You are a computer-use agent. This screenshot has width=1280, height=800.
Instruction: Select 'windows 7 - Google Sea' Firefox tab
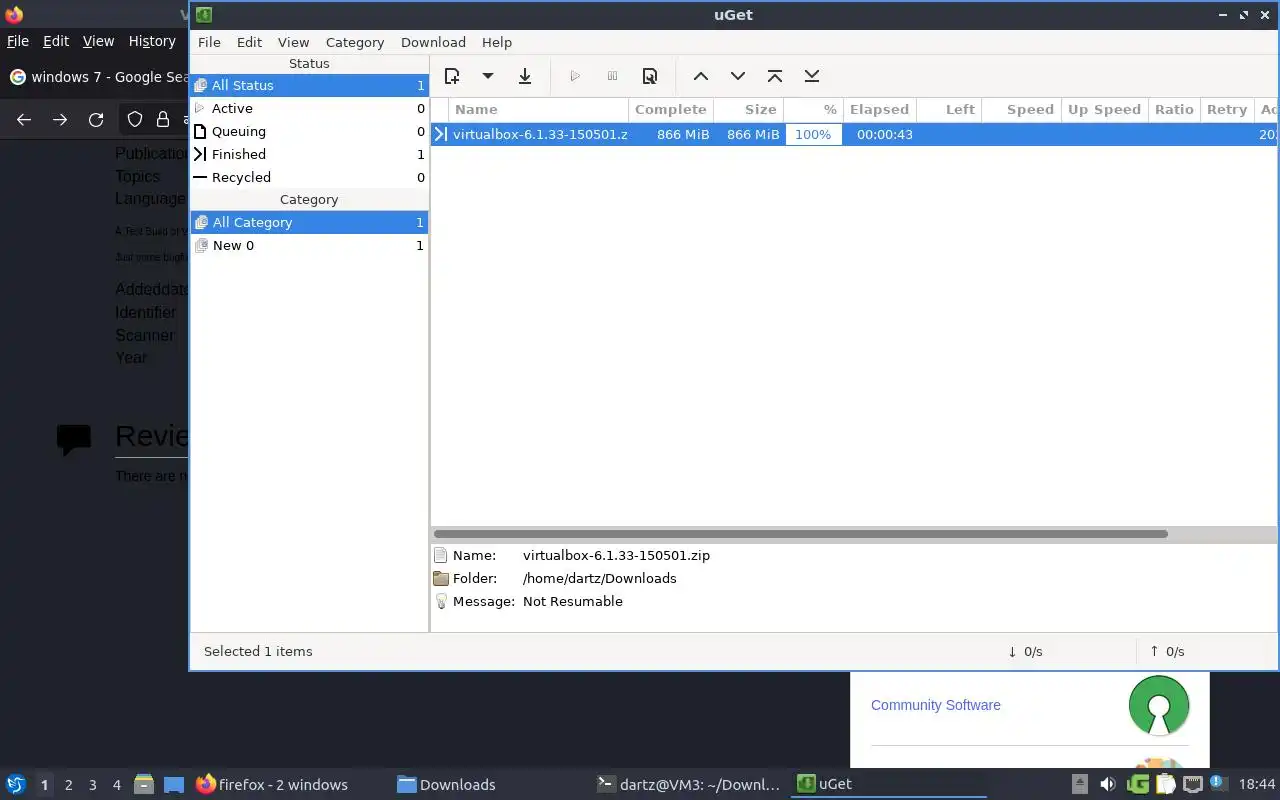(x=98, y=77)
